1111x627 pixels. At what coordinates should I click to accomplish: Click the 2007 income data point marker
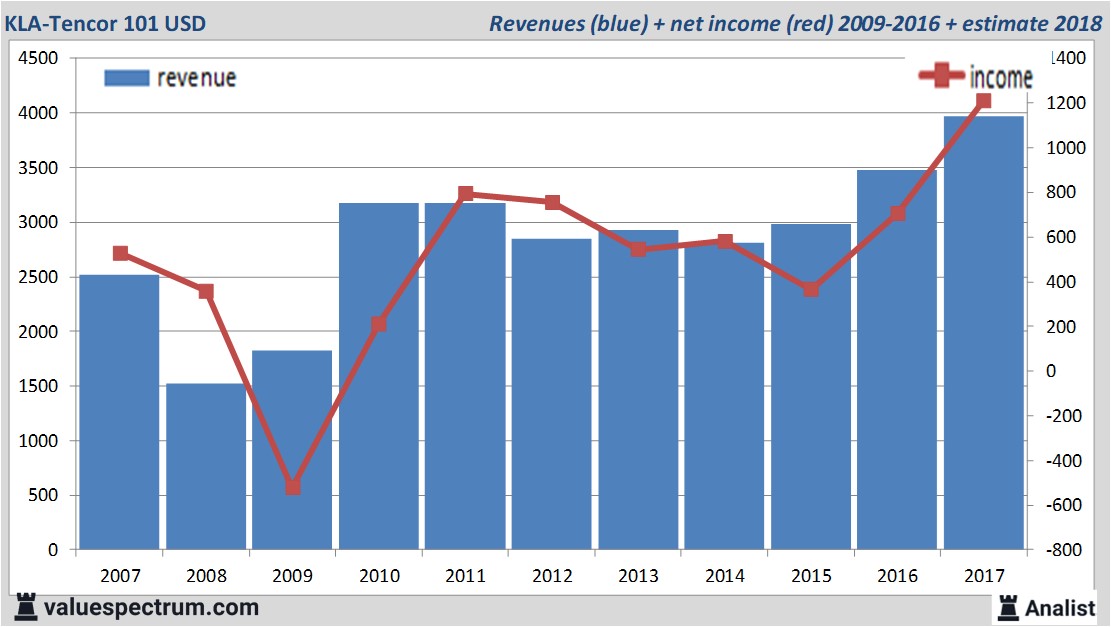click(x=120, y=253)
